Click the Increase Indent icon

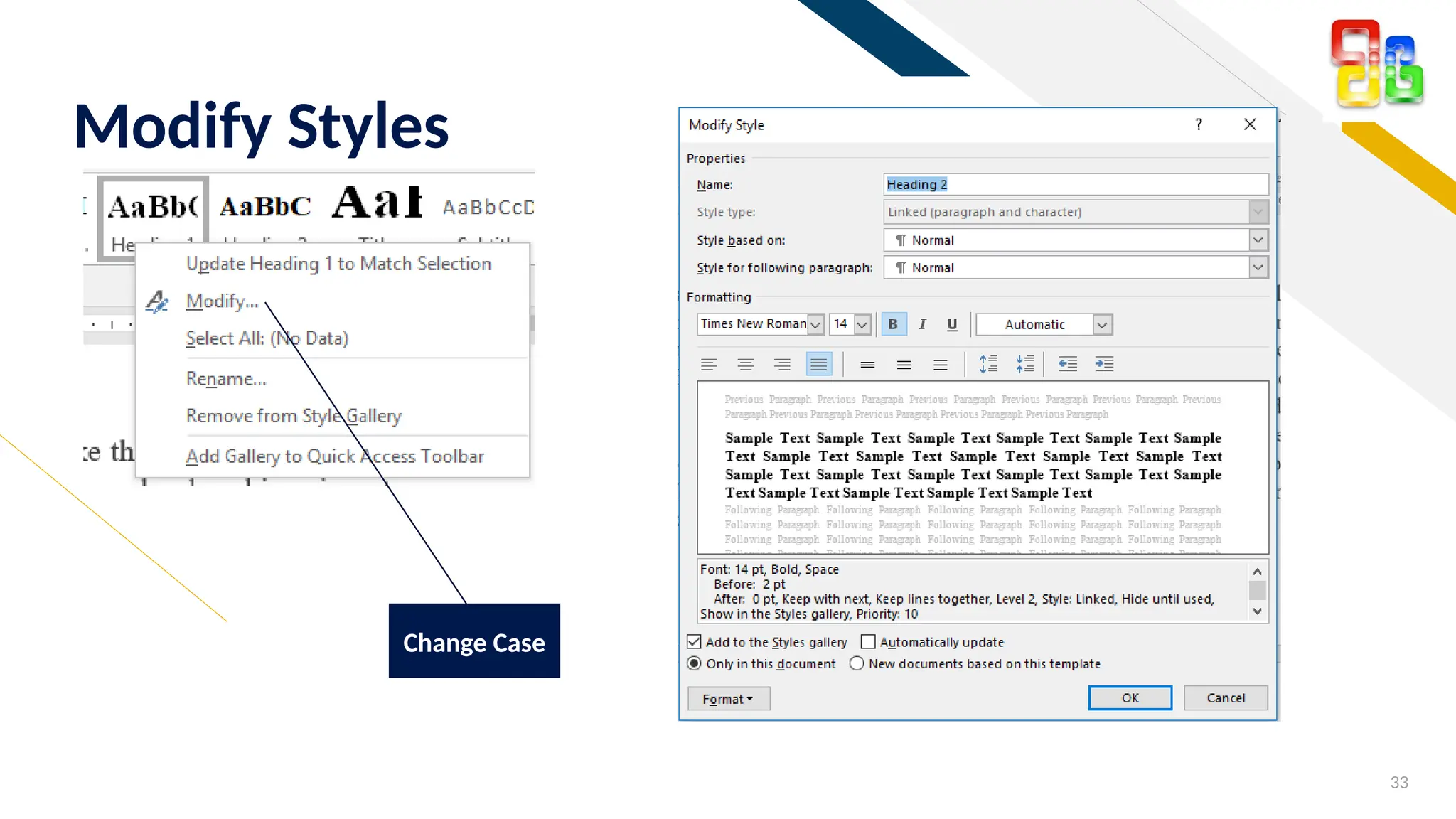(x=1104, y=365)
